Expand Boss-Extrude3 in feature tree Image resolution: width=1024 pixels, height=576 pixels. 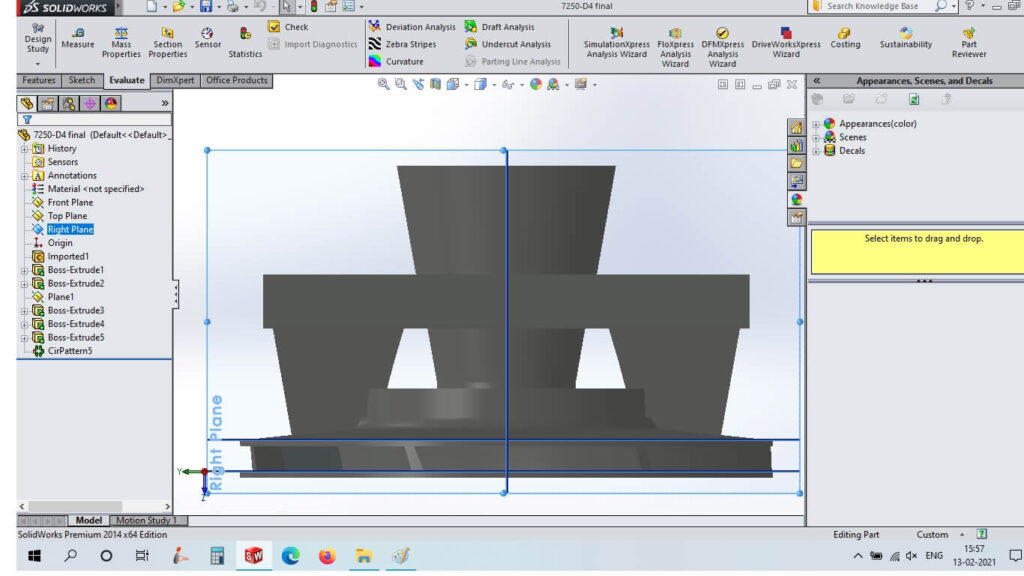pyautogui.click(x=24, y=311)
